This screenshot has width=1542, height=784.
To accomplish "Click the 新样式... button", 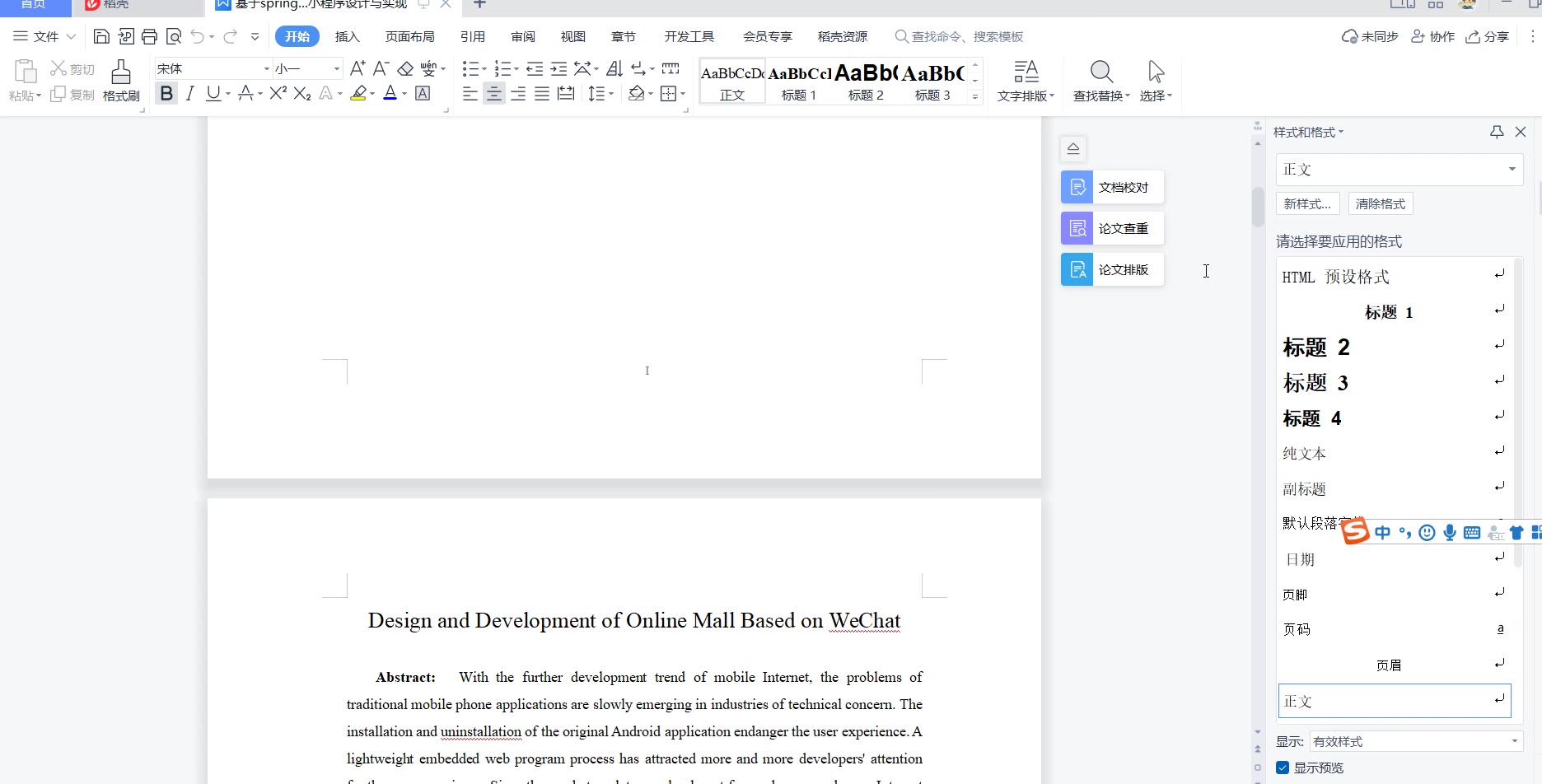I will pos(1307,203).
